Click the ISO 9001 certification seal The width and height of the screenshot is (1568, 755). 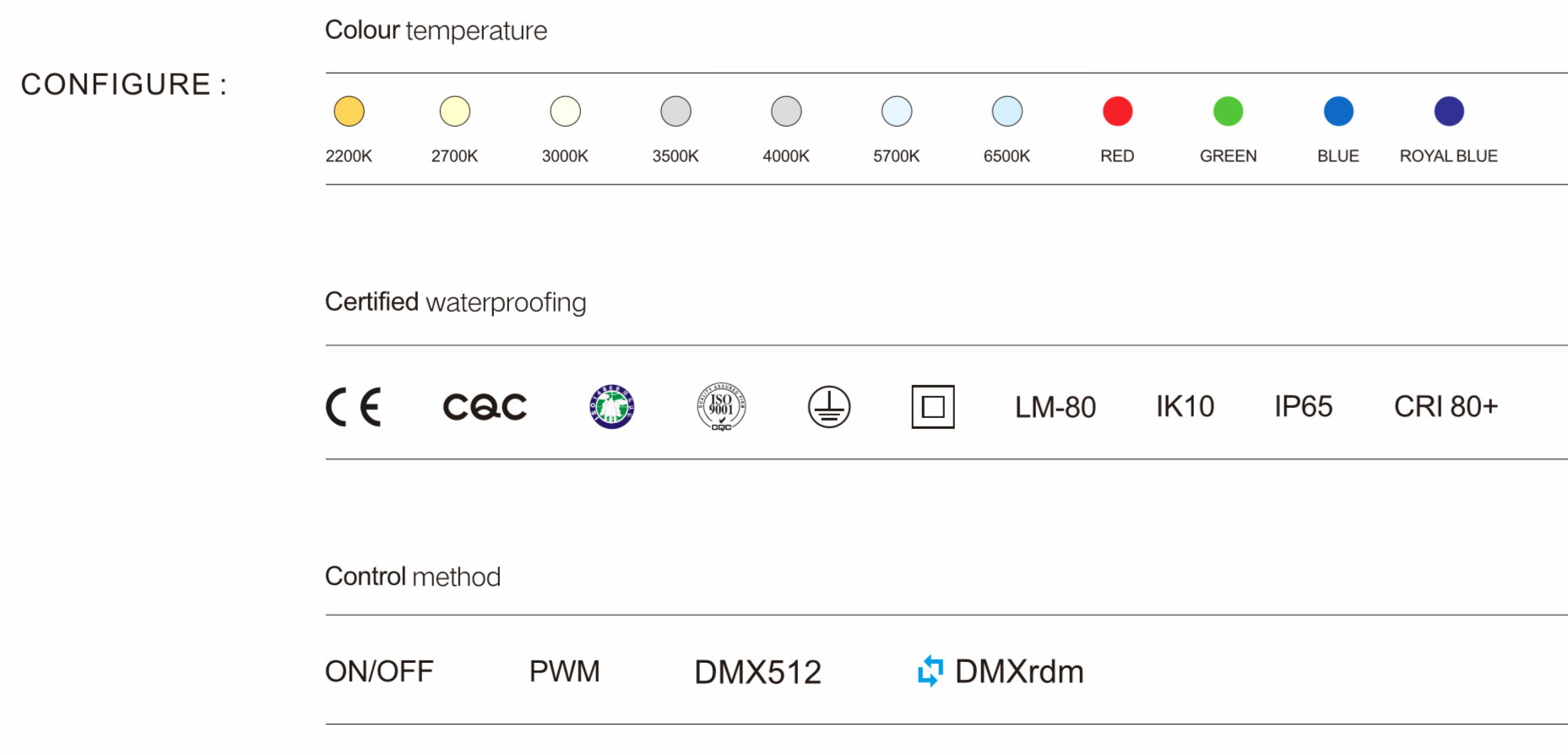(721, 407)
